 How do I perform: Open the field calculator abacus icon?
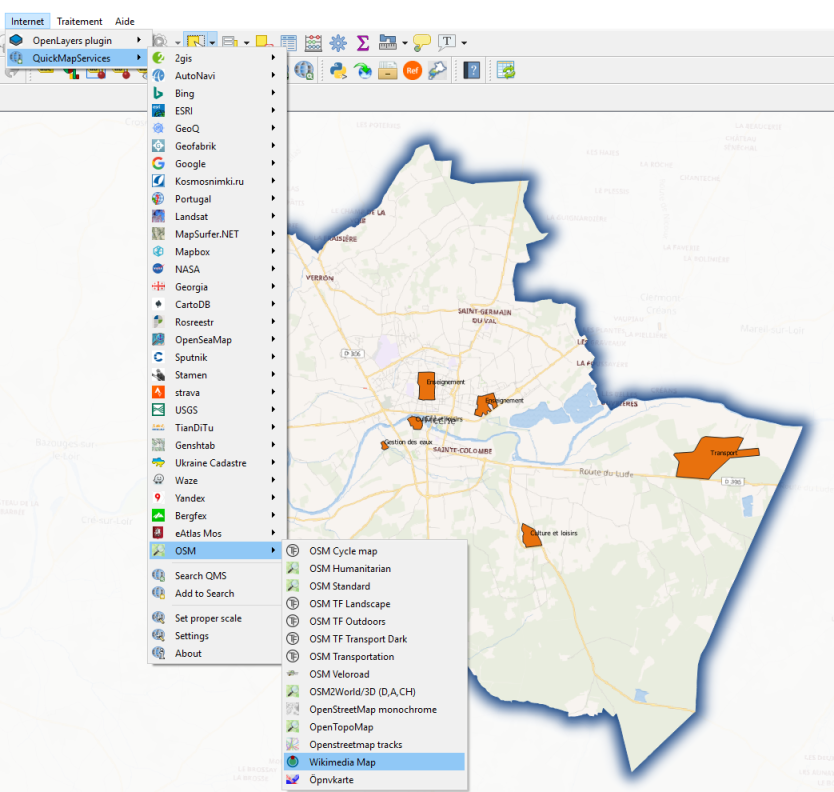pyautogui.click(x=313, y=42)
